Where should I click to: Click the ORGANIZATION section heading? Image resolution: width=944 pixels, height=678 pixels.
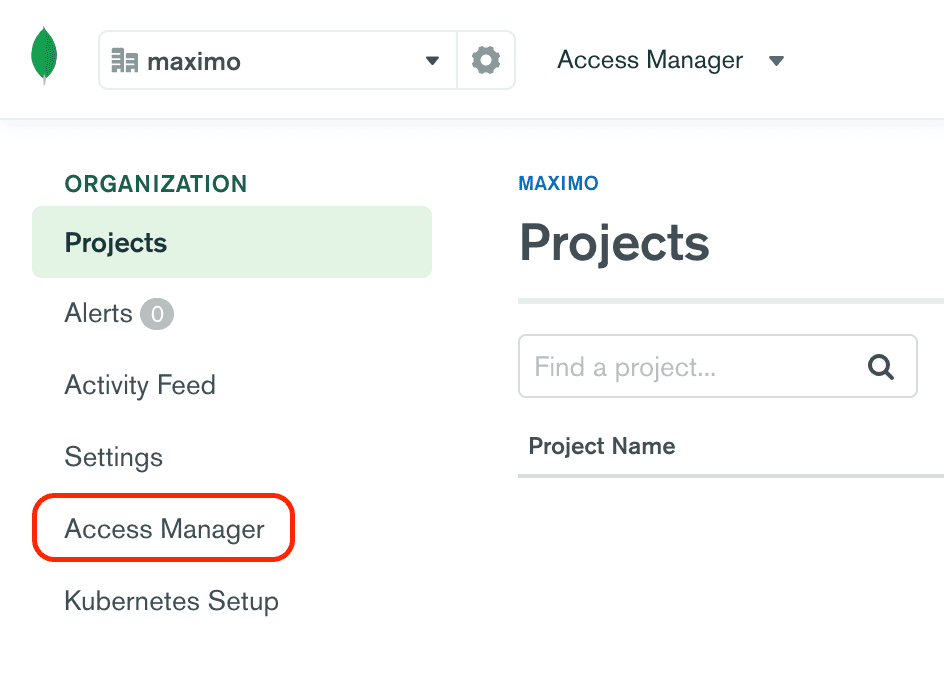point(156,184)
